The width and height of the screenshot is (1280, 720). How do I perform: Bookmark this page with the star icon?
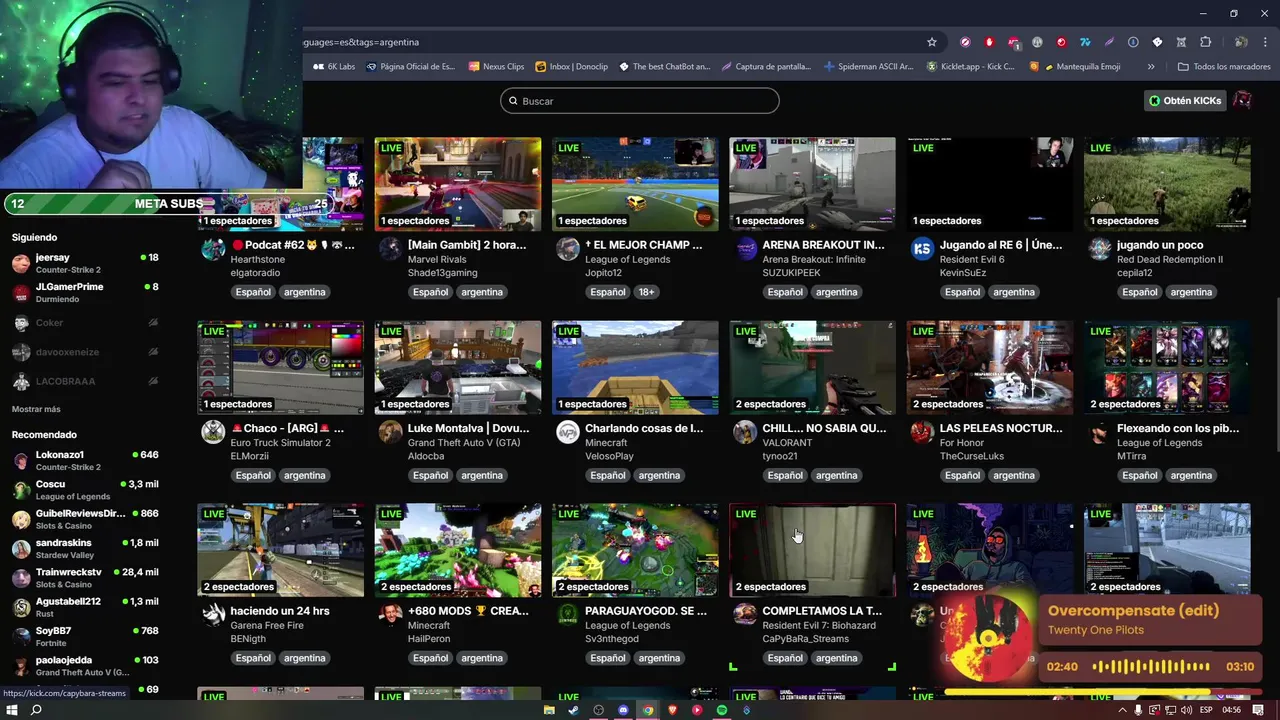[x=932, y=42]
